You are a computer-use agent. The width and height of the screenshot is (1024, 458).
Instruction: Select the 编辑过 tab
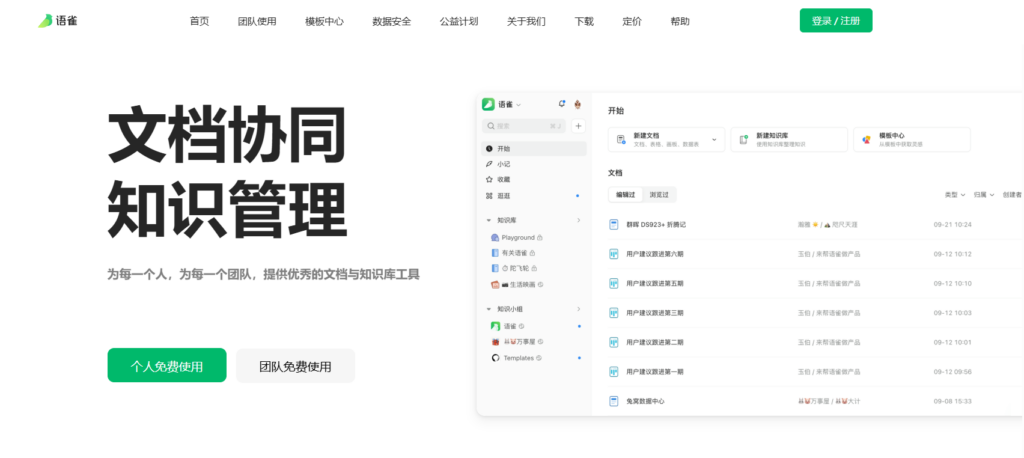(x=626, y=194)
